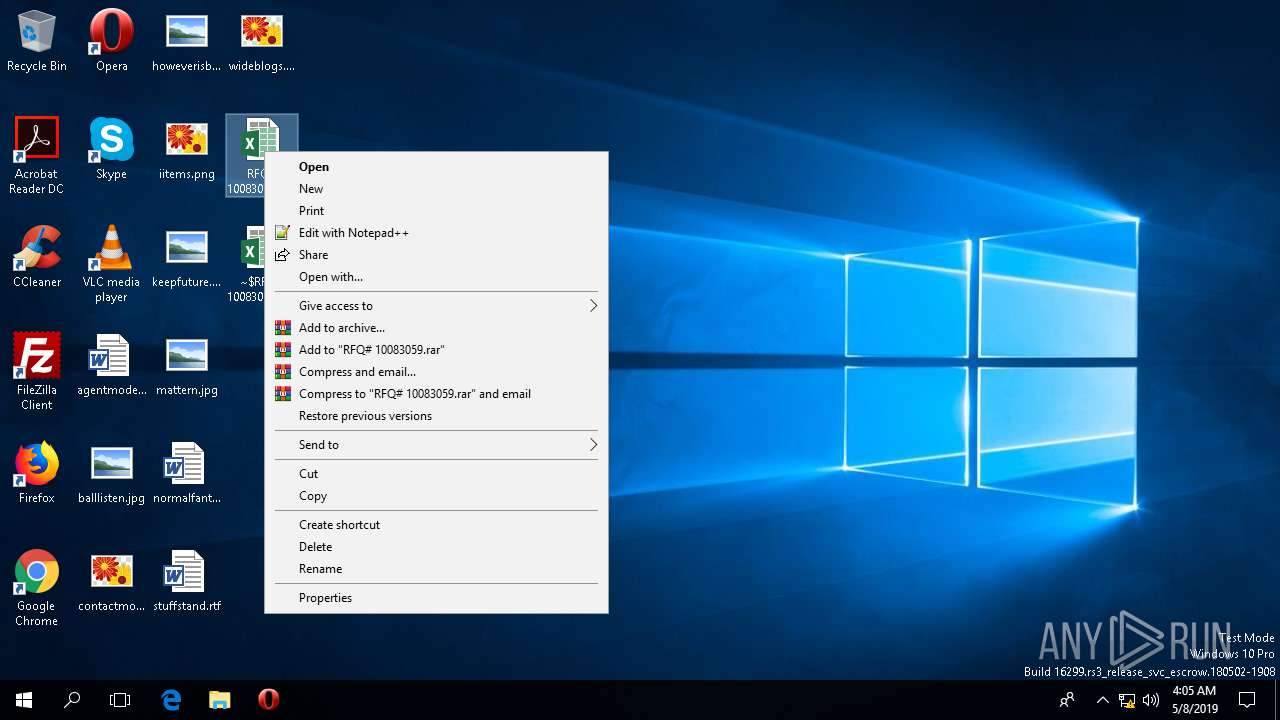
Task: Show hidden system tray icons
Action: click(1103, 700)
